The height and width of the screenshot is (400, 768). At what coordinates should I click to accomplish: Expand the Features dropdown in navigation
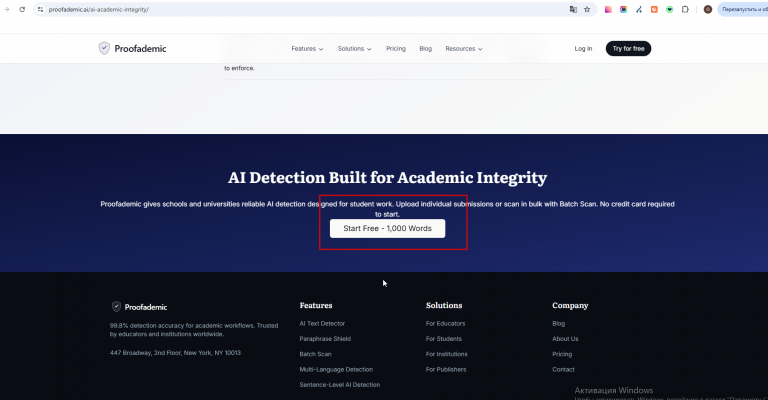(307, 48)
